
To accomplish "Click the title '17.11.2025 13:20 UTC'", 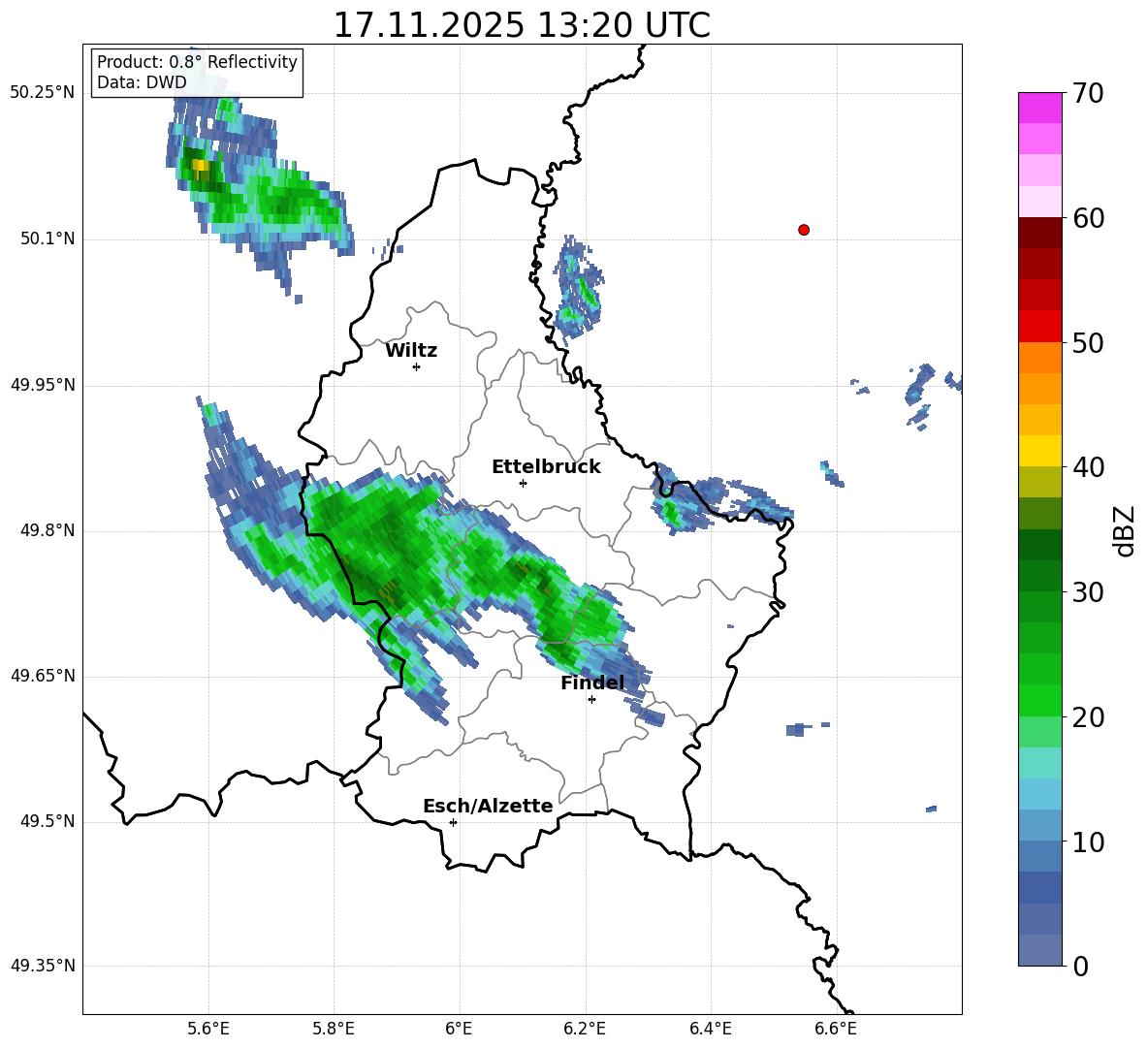I will tap(522, 25).
